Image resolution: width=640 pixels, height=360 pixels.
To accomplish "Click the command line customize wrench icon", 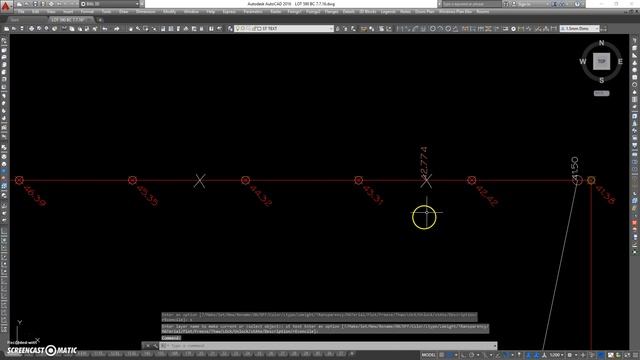I will point(155,346).
